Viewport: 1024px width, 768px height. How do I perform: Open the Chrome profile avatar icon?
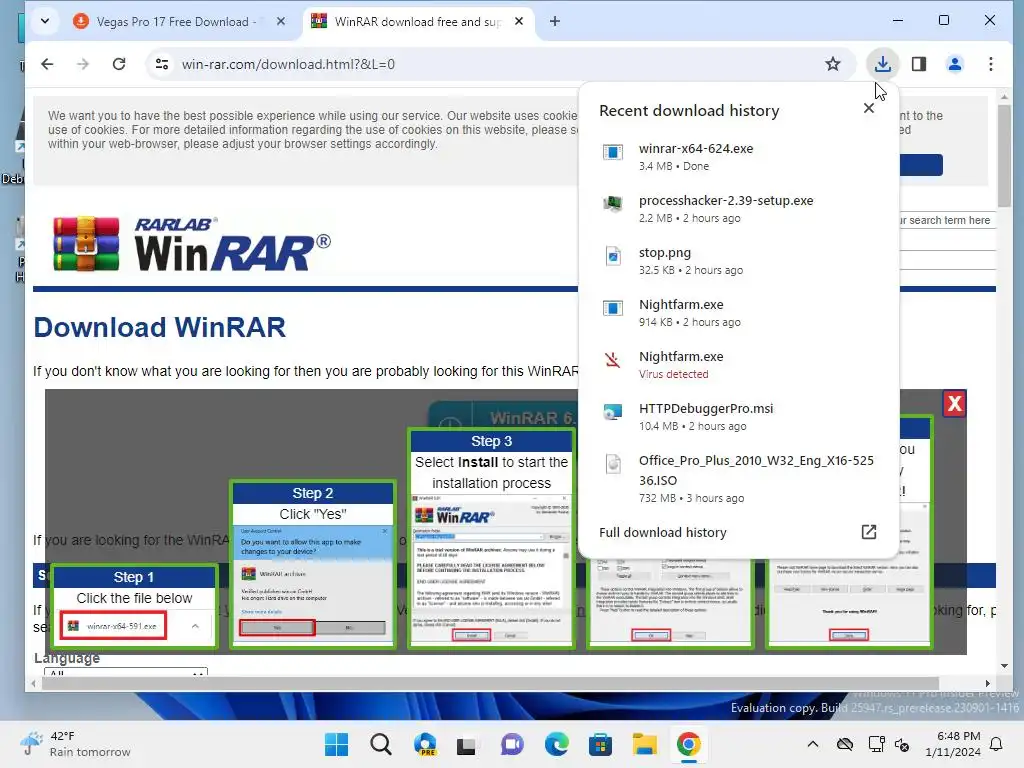click(x=954, y=64)
